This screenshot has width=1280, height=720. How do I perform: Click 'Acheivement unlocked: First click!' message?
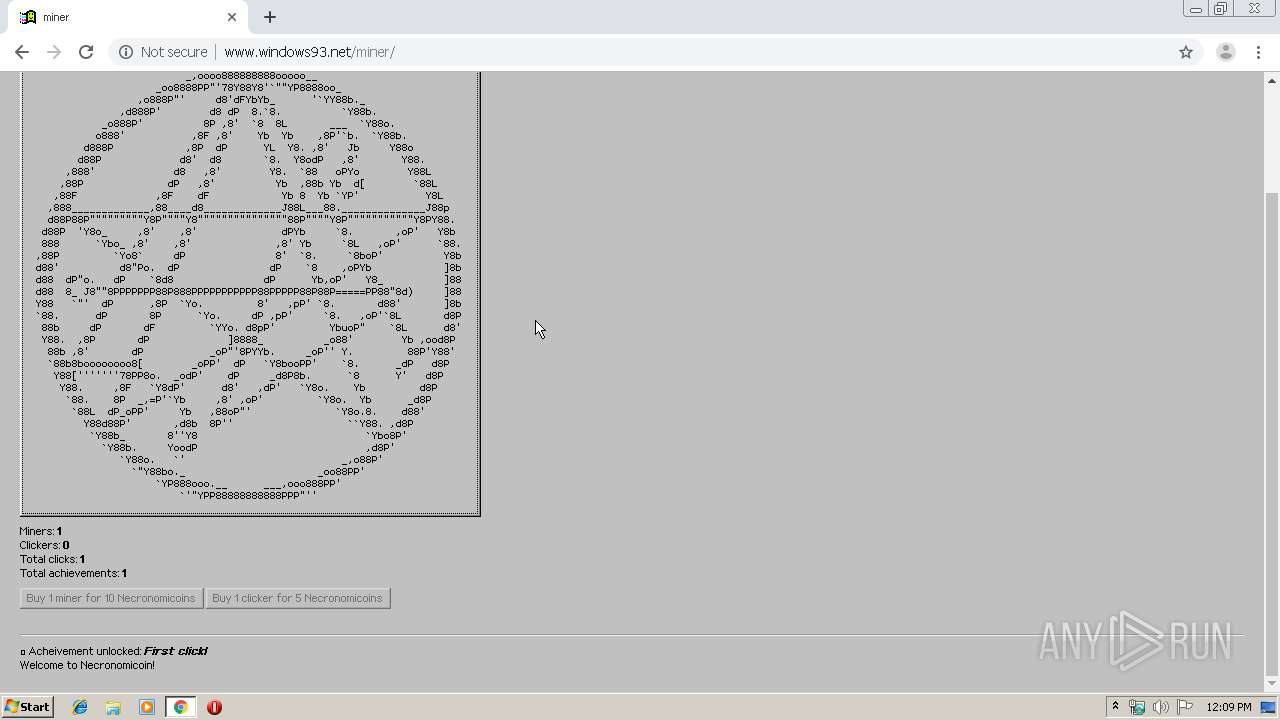point(114,651)
